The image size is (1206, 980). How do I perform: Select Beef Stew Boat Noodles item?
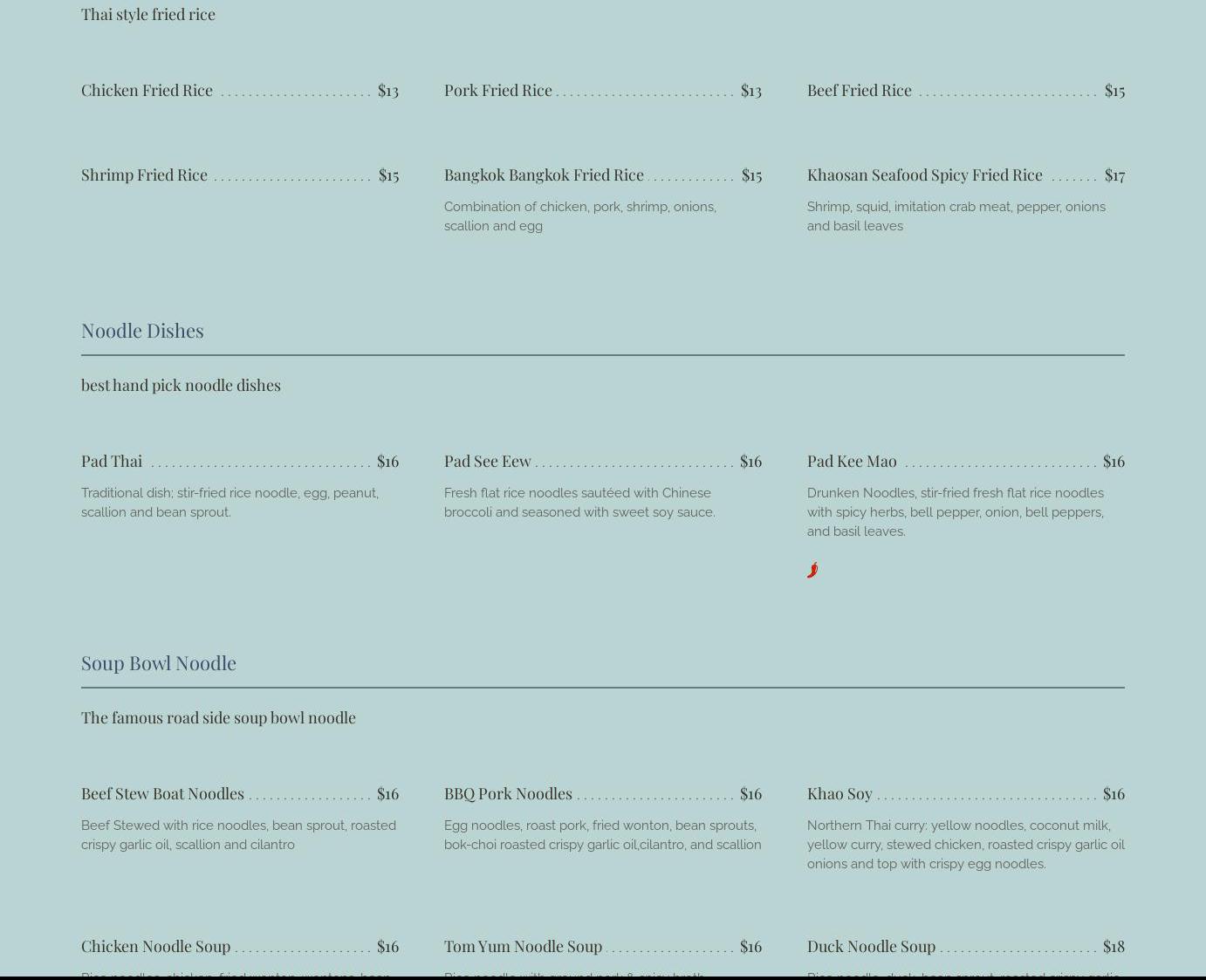click(x=162, y=793)
